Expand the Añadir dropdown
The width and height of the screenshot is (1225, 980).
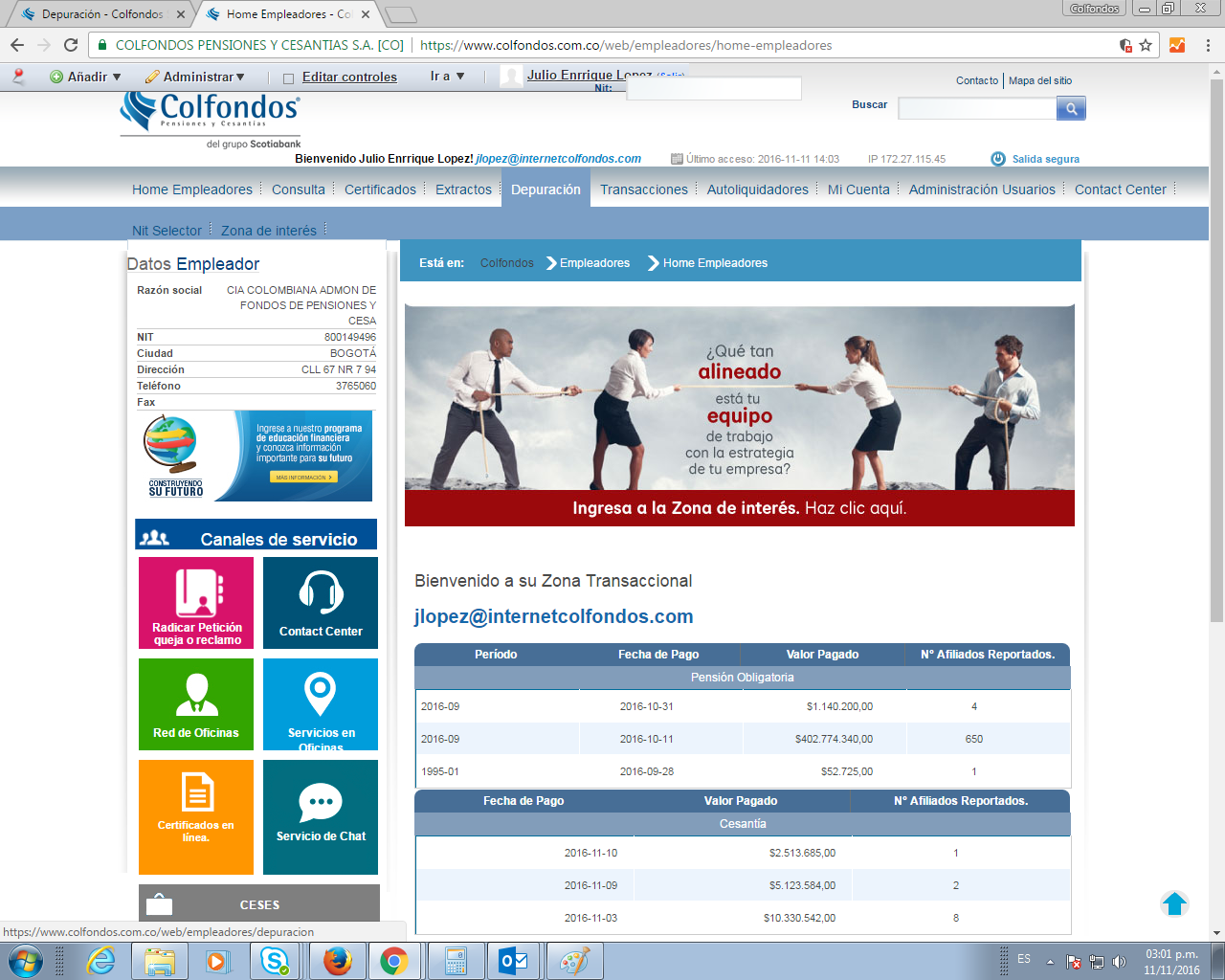pyautogui.click(x=86, y=77)
